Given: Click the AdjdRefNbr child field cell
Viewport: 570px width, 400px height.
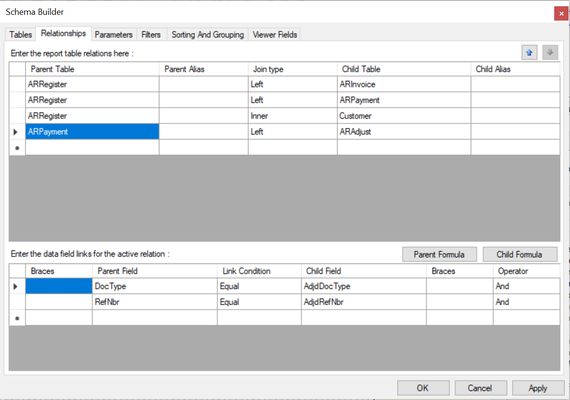Looking at the screenshot, I should [x=364, y=302].
